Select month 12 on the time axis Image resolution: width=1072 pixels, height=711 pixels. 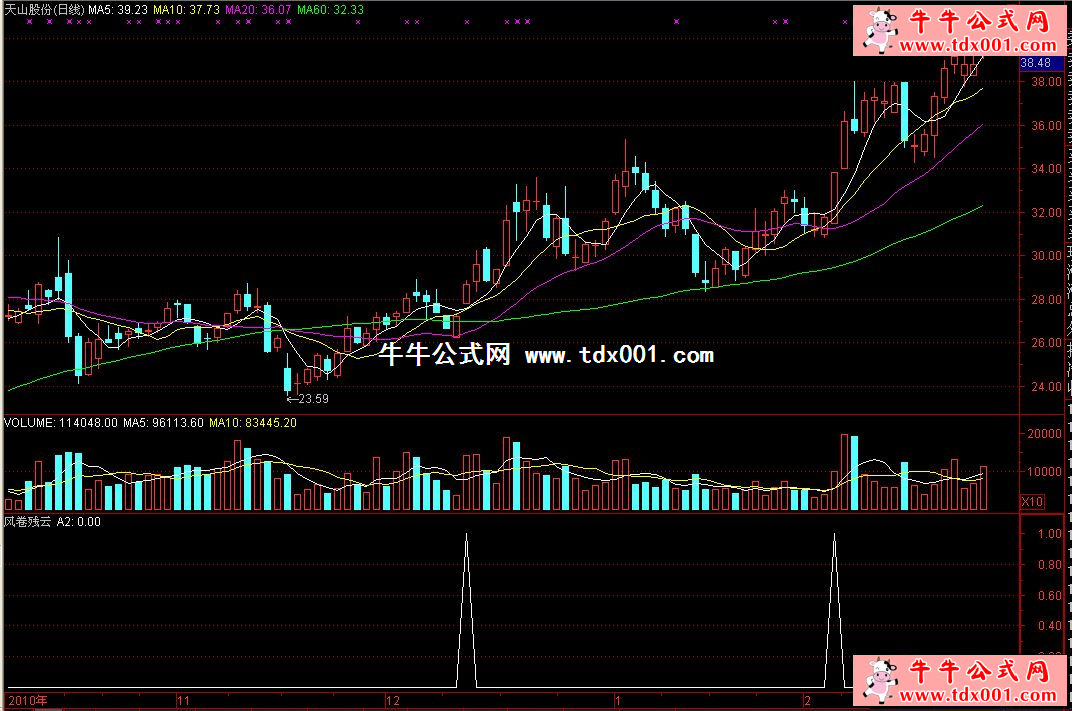391,700
